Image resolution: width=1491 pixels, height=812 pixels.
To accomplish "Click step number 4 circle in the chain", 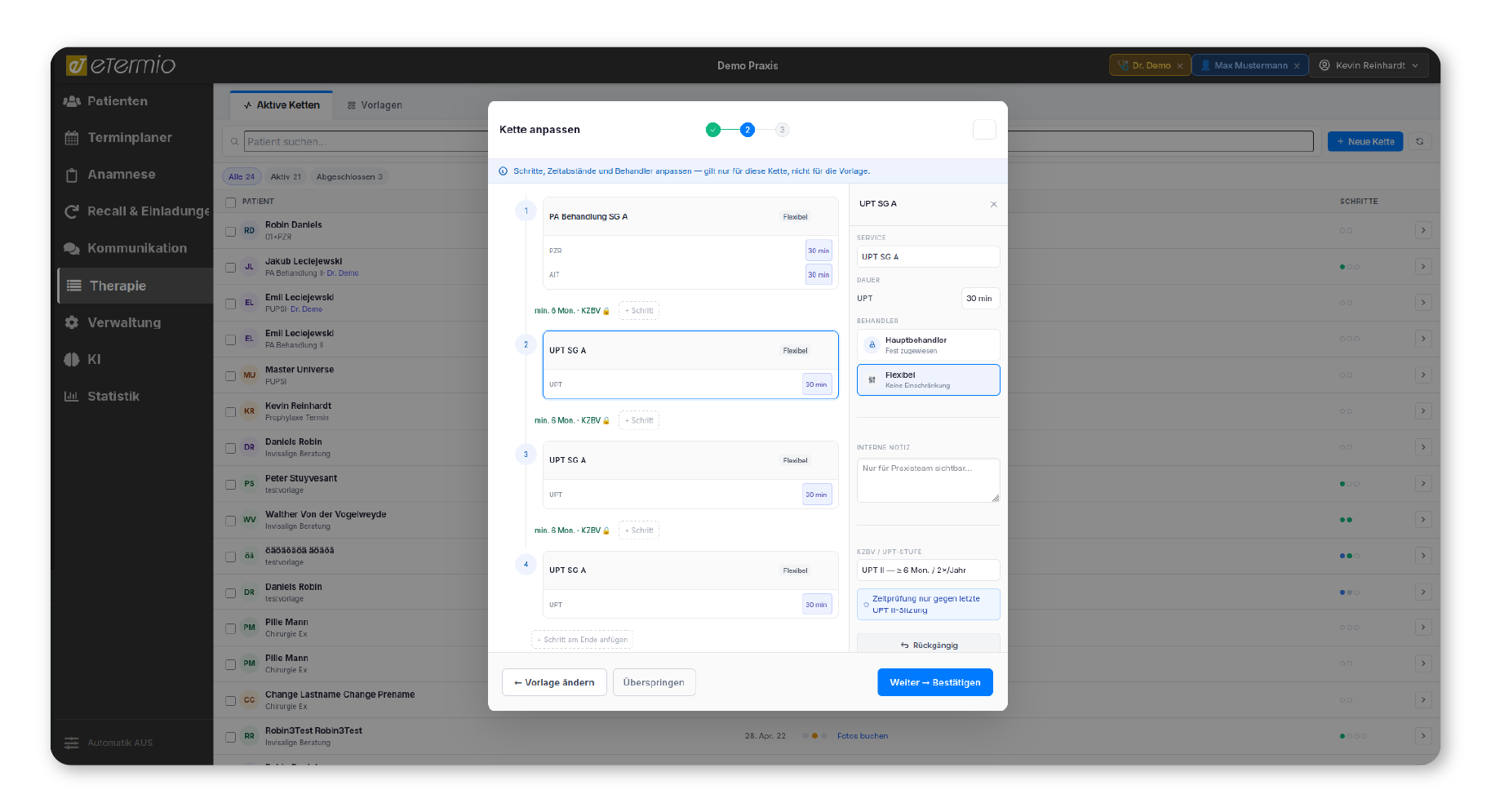I will click(x=526, y=564).
